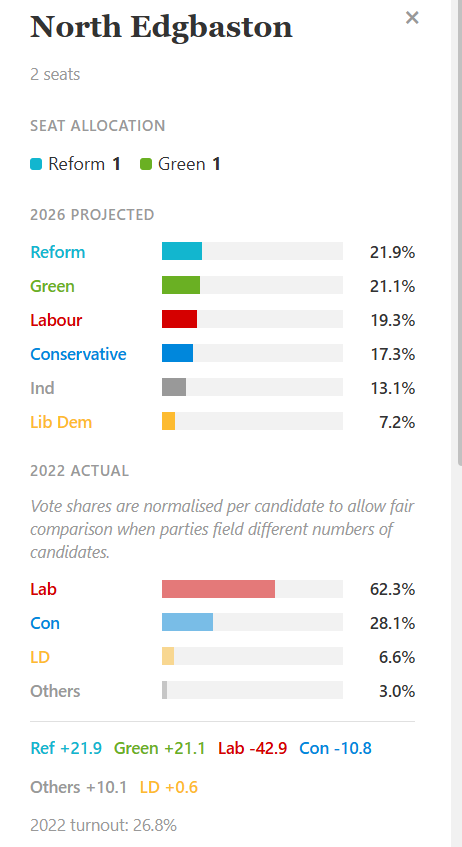Click the Lab -42.9 swing value
Viewport: 462px width, 847px height.
pyautogui.click(x=252, y=749)
